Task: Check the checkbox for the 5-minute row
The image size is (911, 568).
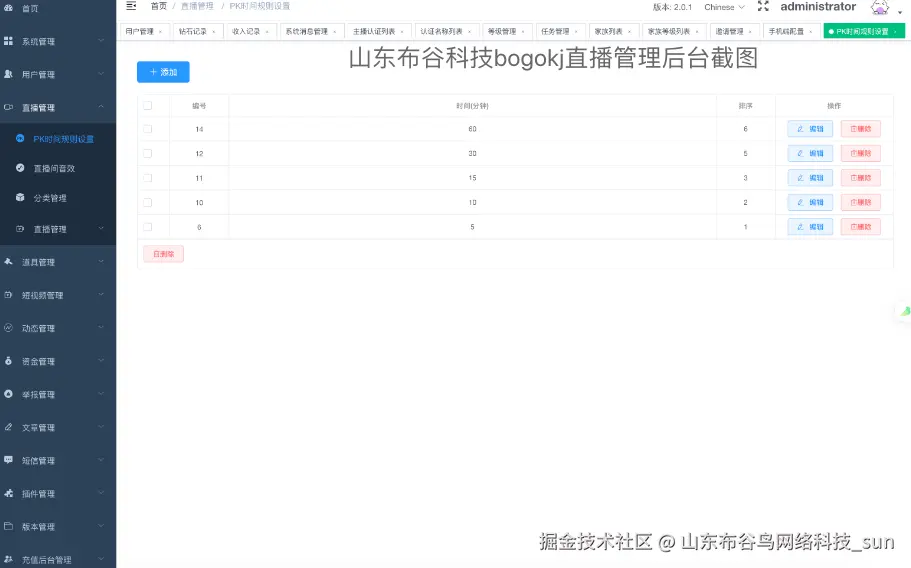Action: 148,227
